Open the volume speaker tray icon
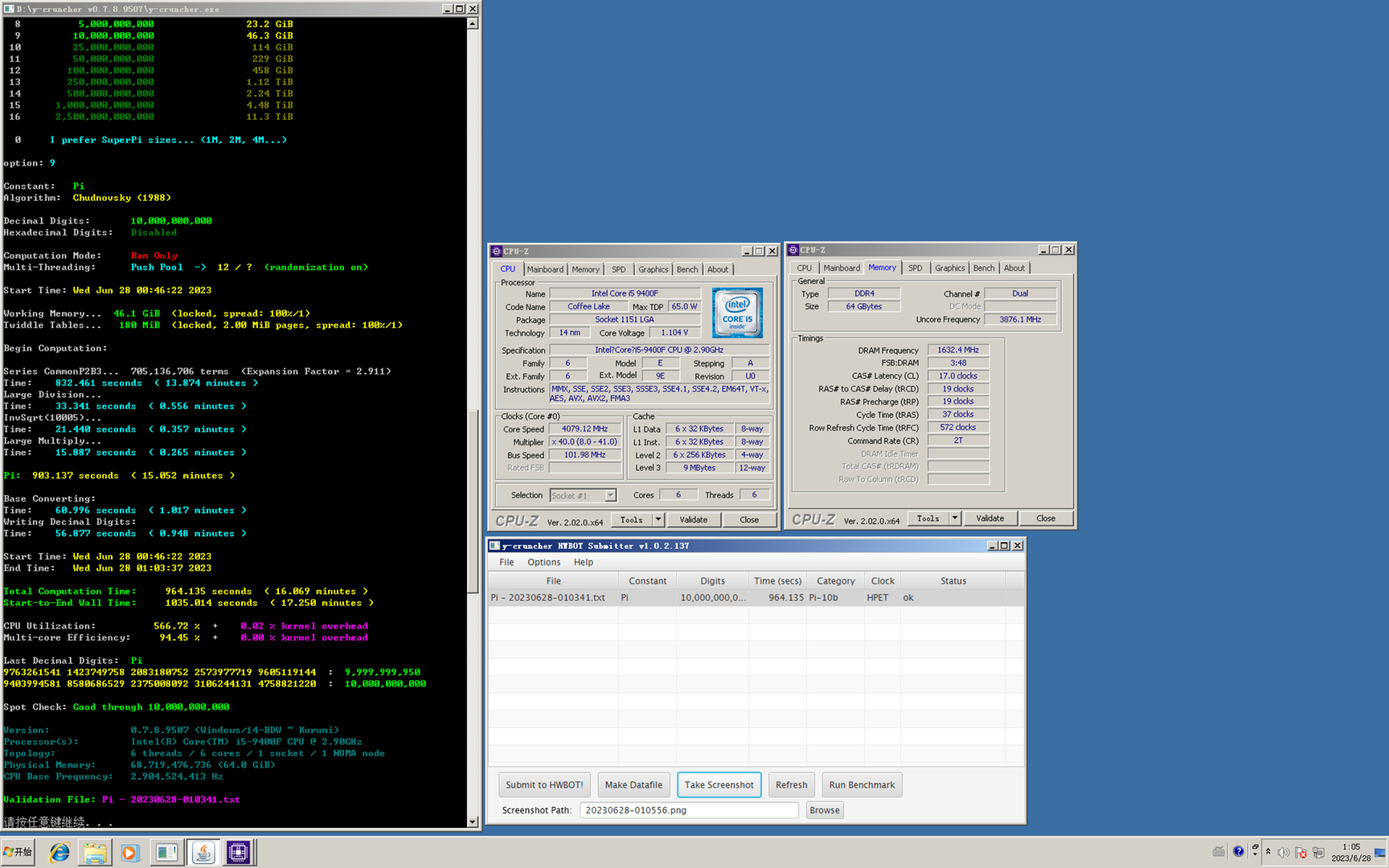This screenshot has width=1389, height=868. [x=1283, y=852]
